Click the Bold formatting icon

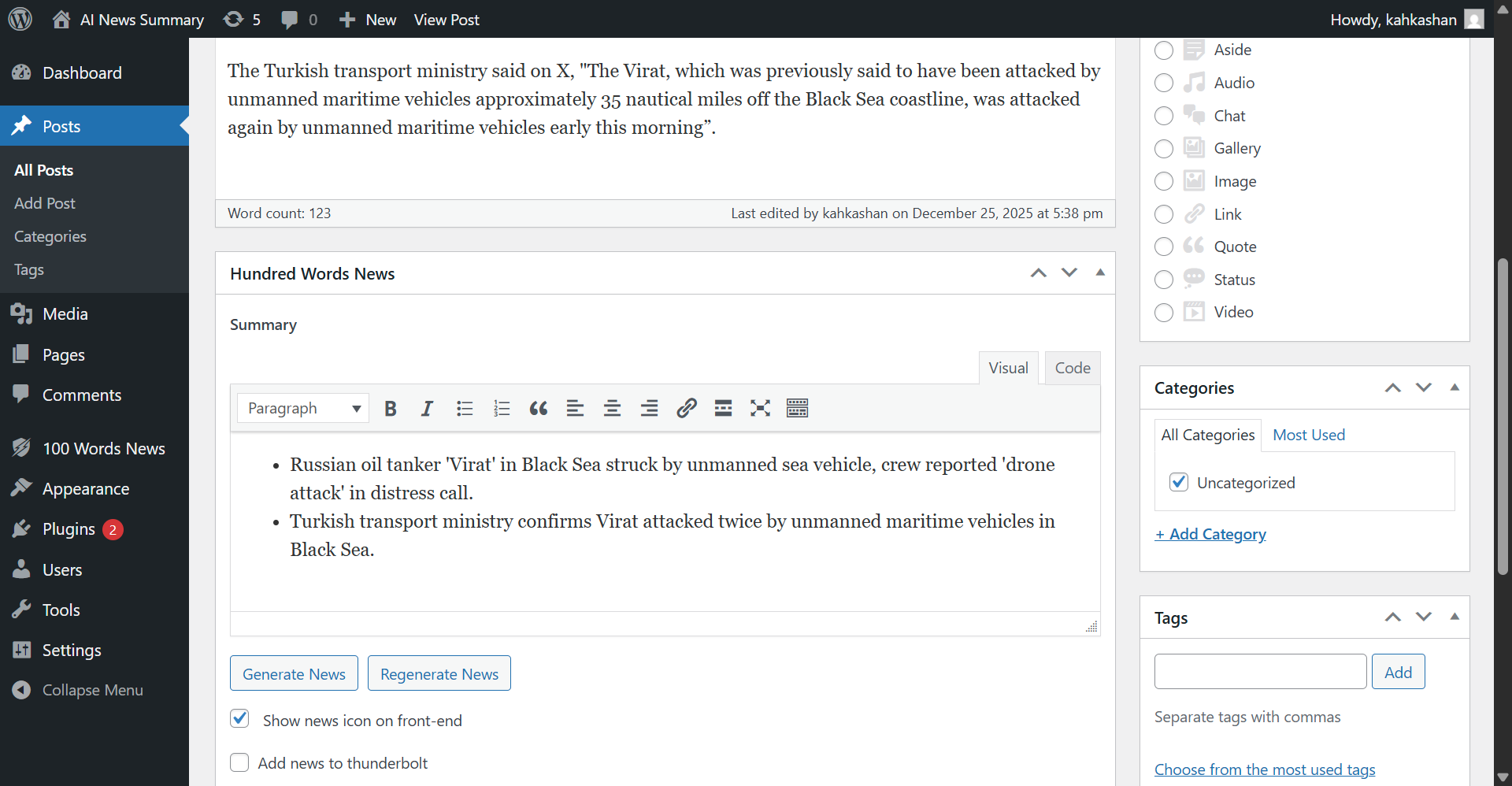[390, 408]
